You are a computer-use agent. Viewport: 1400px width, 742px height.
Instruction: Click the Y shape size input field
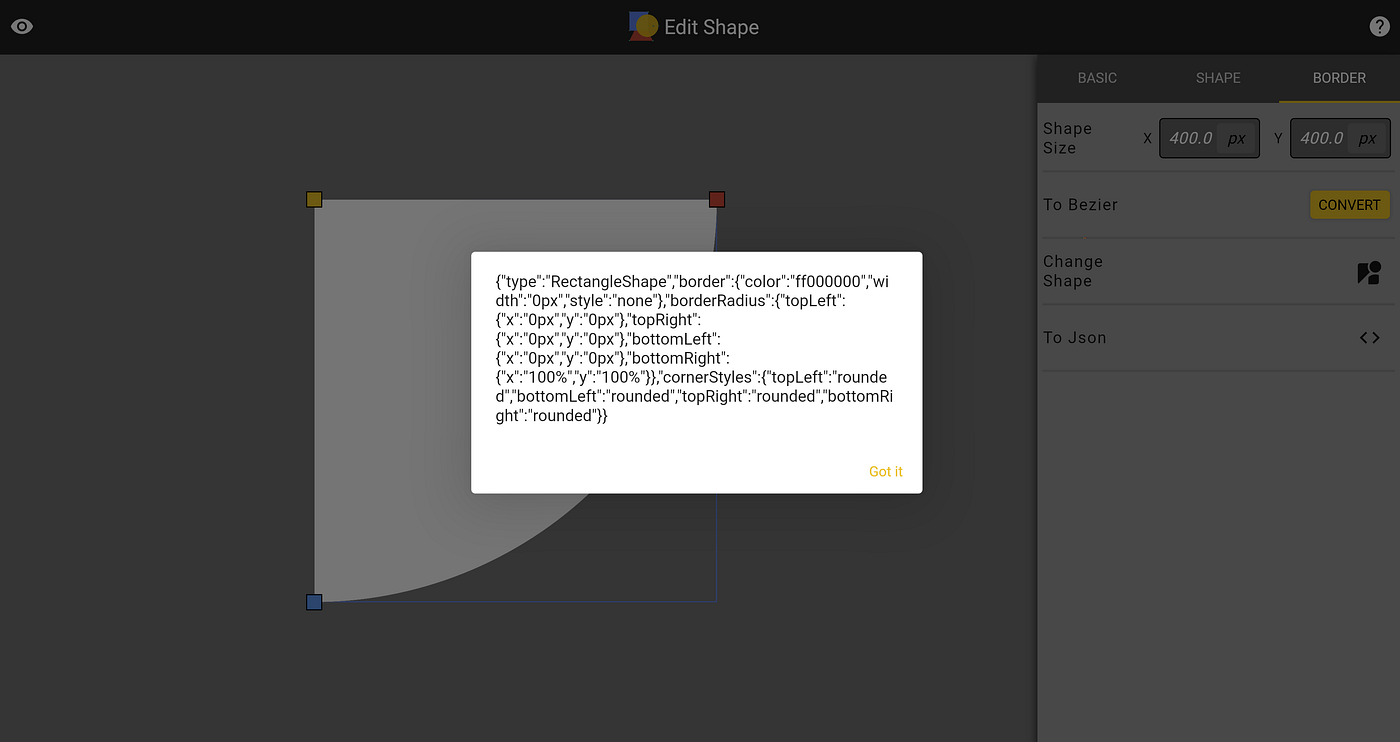point(1340,138)
